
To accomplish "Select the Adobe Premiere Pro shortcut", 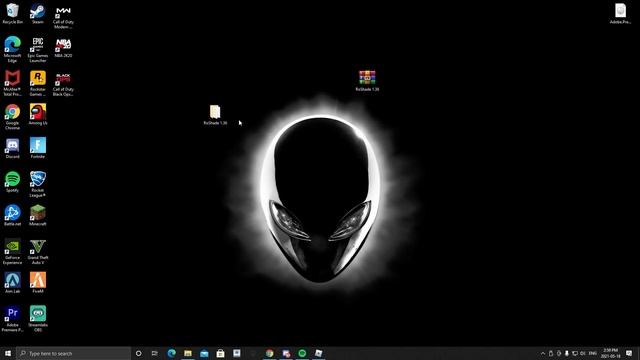I will pos(12,319).
